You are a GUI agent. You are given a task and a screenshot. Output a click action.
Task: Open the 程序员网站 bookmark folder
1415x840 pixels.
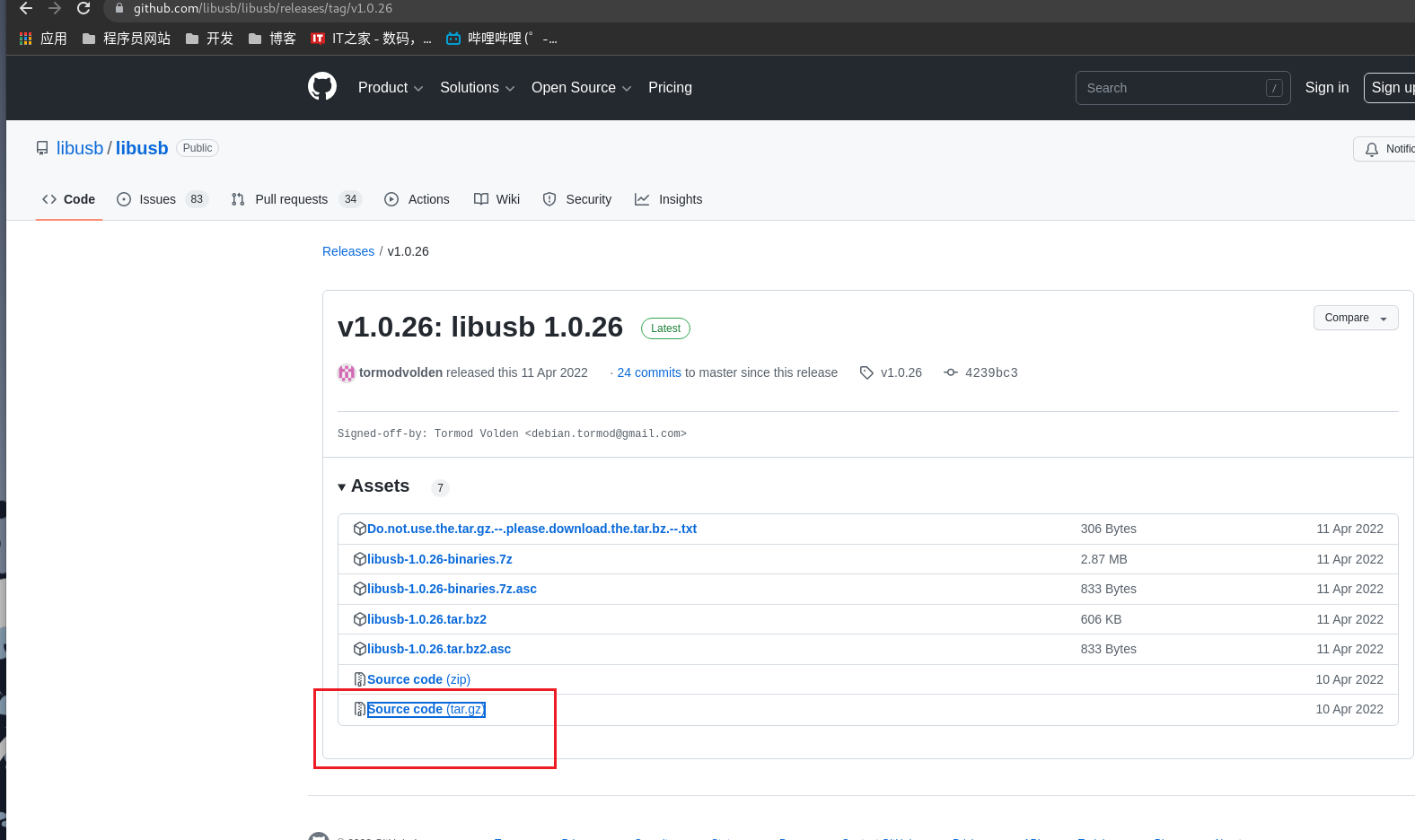127,39
